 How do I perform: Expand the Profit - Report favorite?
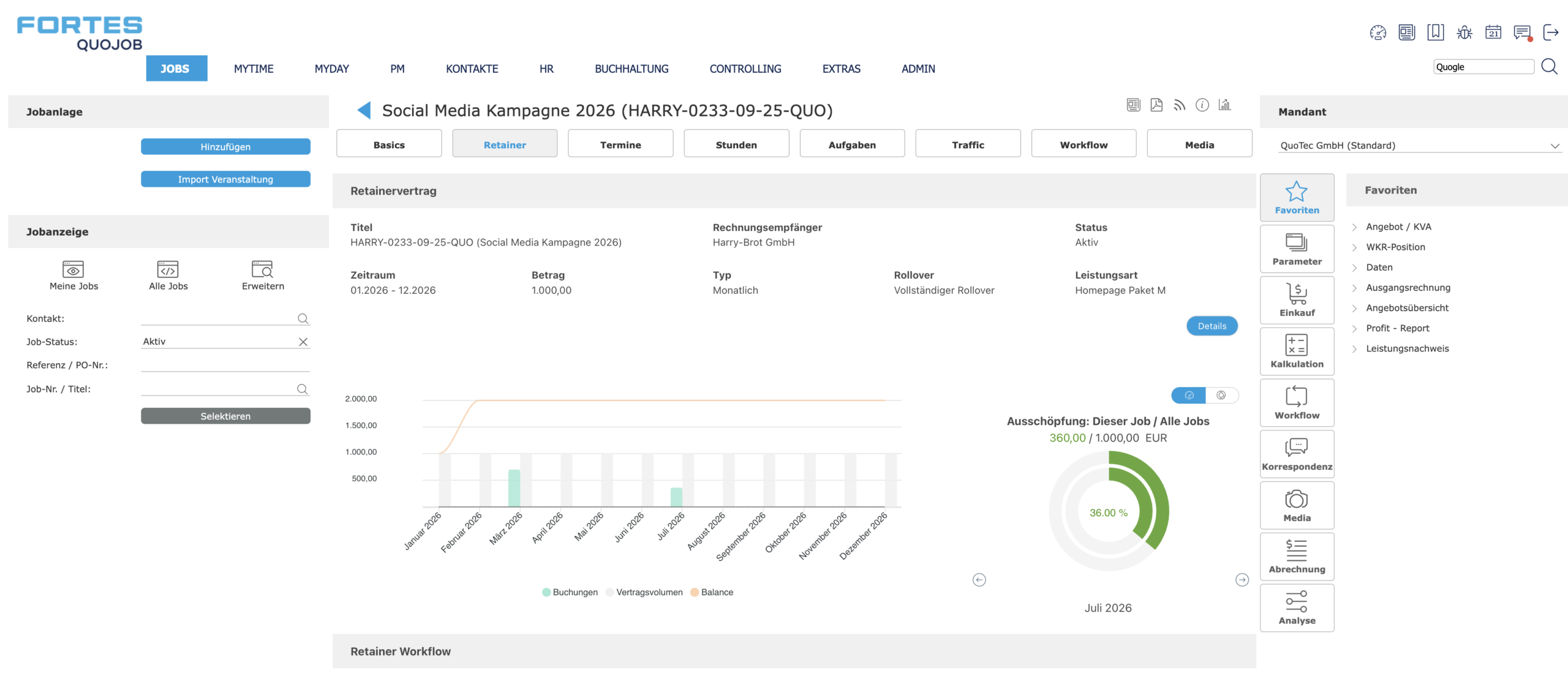(1397, 328)
